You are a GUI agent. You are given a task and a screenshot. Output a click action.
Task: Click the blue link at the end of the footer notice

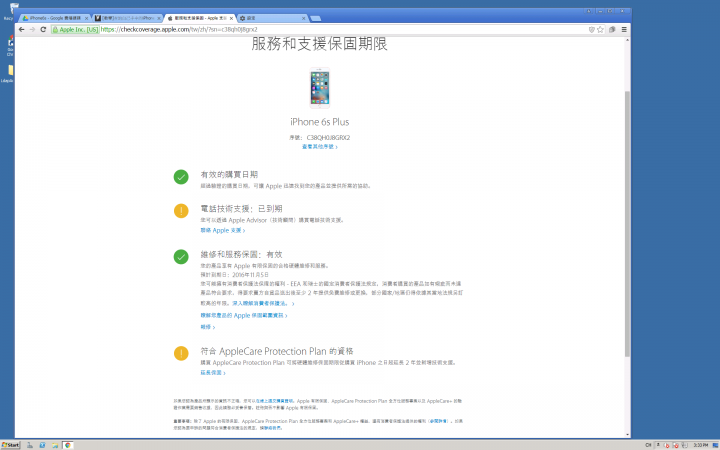pyautogui.click(x=273, y=428)
